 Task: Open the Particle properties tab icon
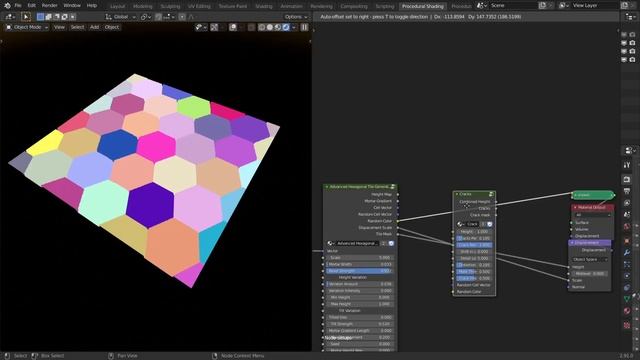[627, 264]
